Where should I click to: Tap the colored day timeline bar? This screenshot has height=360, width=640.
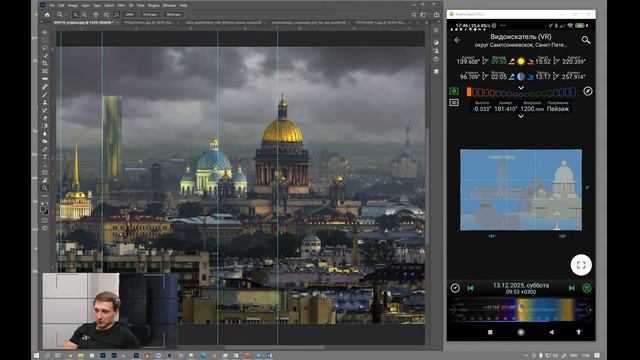point(521,310)
